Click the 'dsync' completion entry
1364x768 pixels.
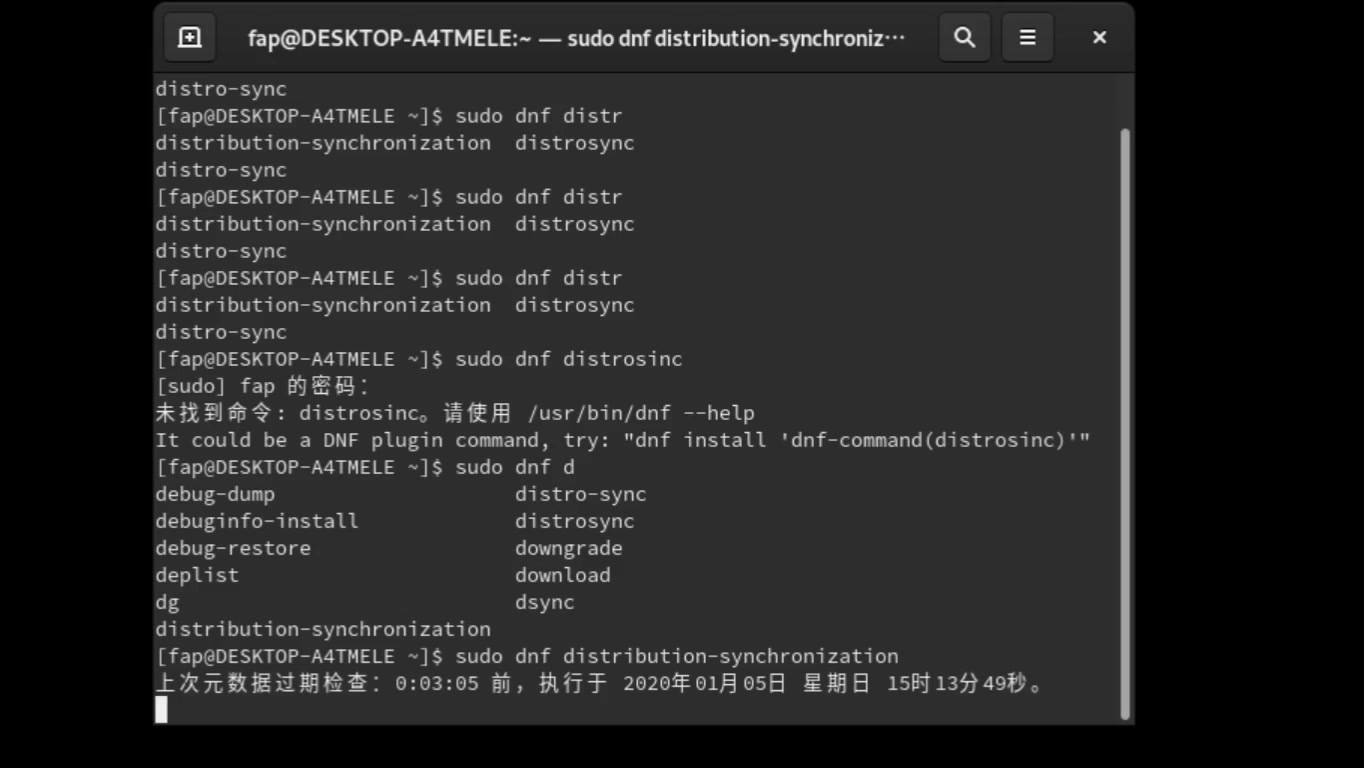click(544, 601)
